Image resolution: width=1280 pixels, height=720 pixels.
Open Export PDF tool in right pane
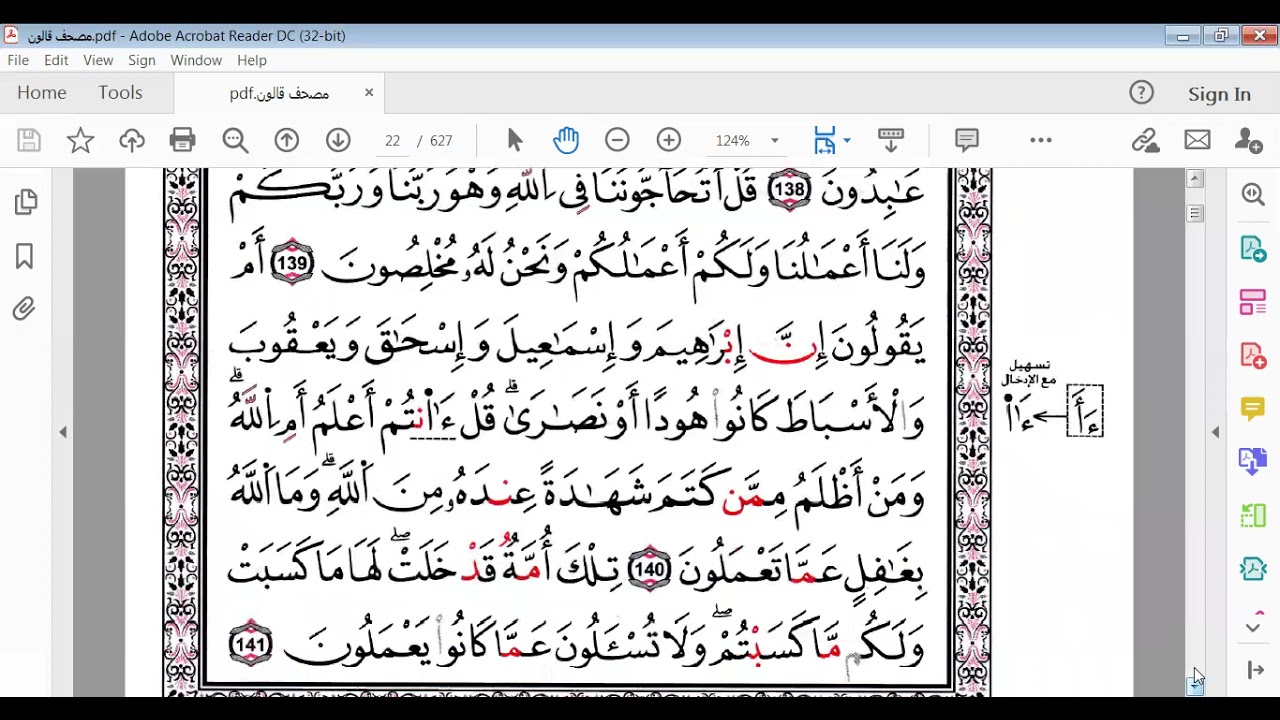(x=1253, y=248)
